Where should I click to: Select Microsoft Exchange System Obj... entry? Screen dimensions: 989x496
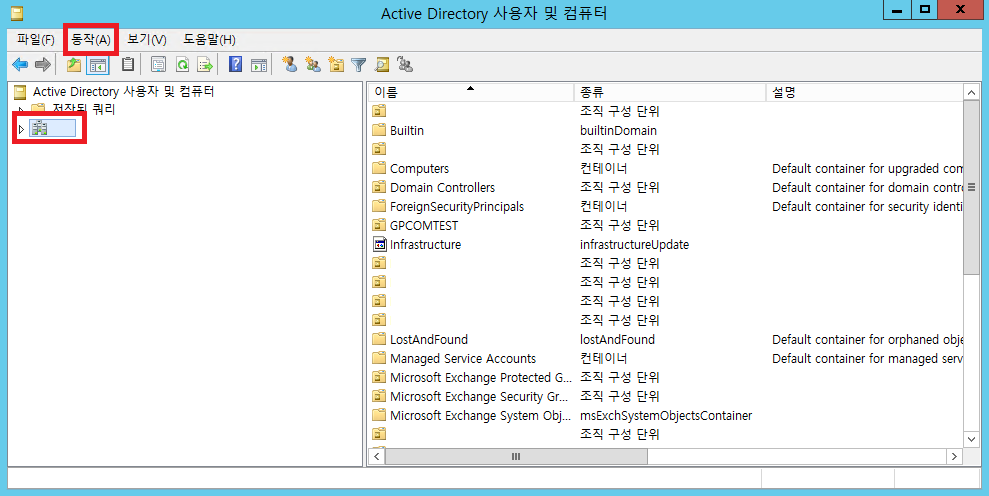point(481,415)
